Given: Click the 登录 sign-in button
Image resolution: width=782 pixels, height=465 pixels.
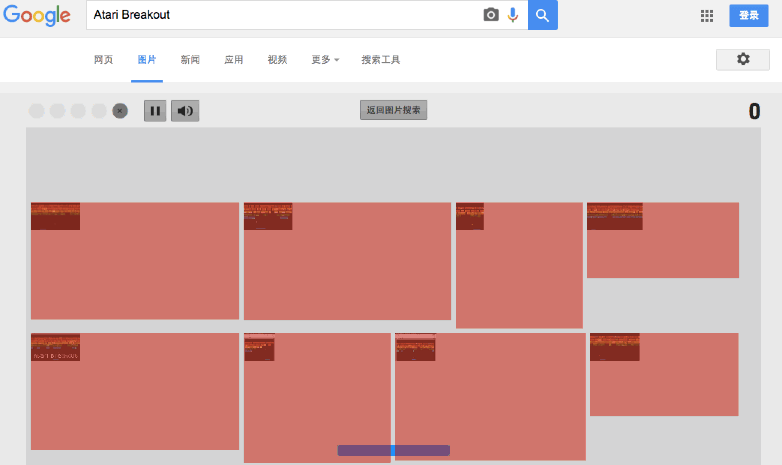Looking at the screenshot, I should [749, 15].
